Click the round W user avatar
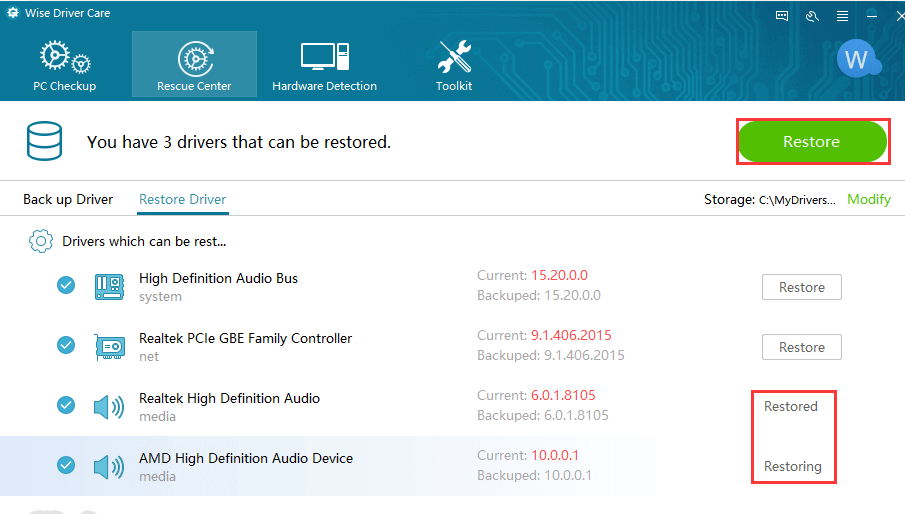905x514 pixels. (x=857, y=59)
